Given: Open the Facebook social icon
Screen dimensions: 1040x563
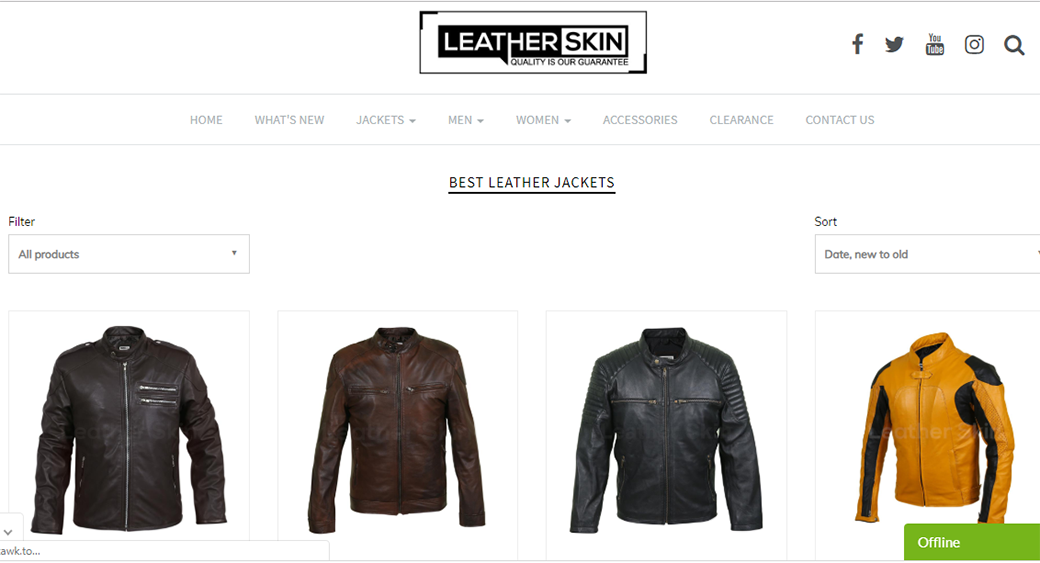Looking at the screenshot, I should pos(858,44).
